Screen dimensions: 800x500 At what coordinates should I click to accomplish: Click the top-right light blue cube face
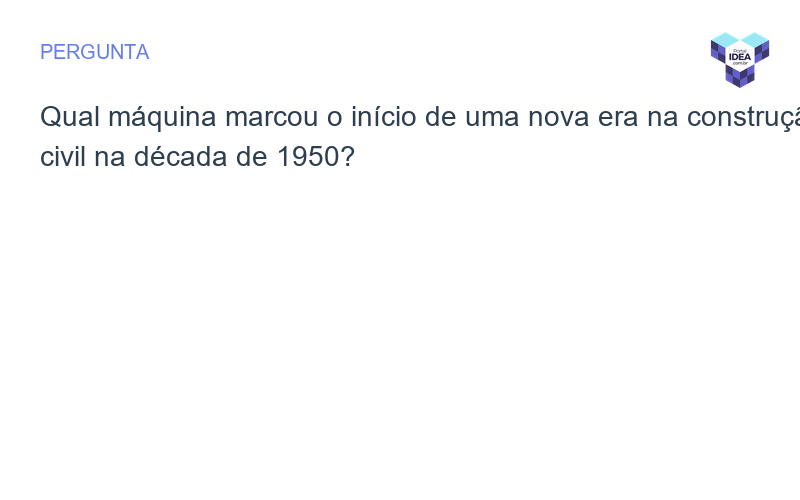pos(755,39)
